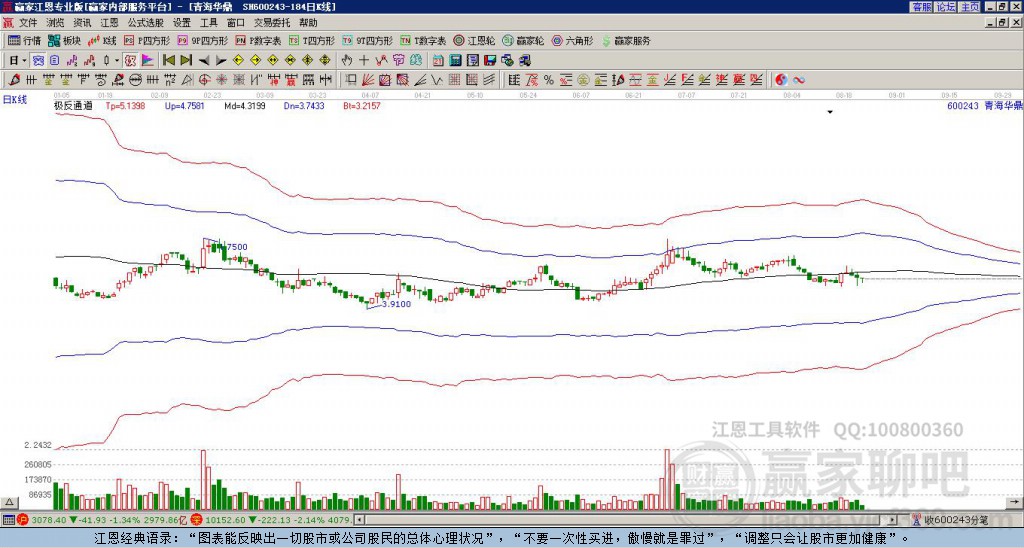
Task: Open the 六角形 hexagon tool
Action: 573,40
